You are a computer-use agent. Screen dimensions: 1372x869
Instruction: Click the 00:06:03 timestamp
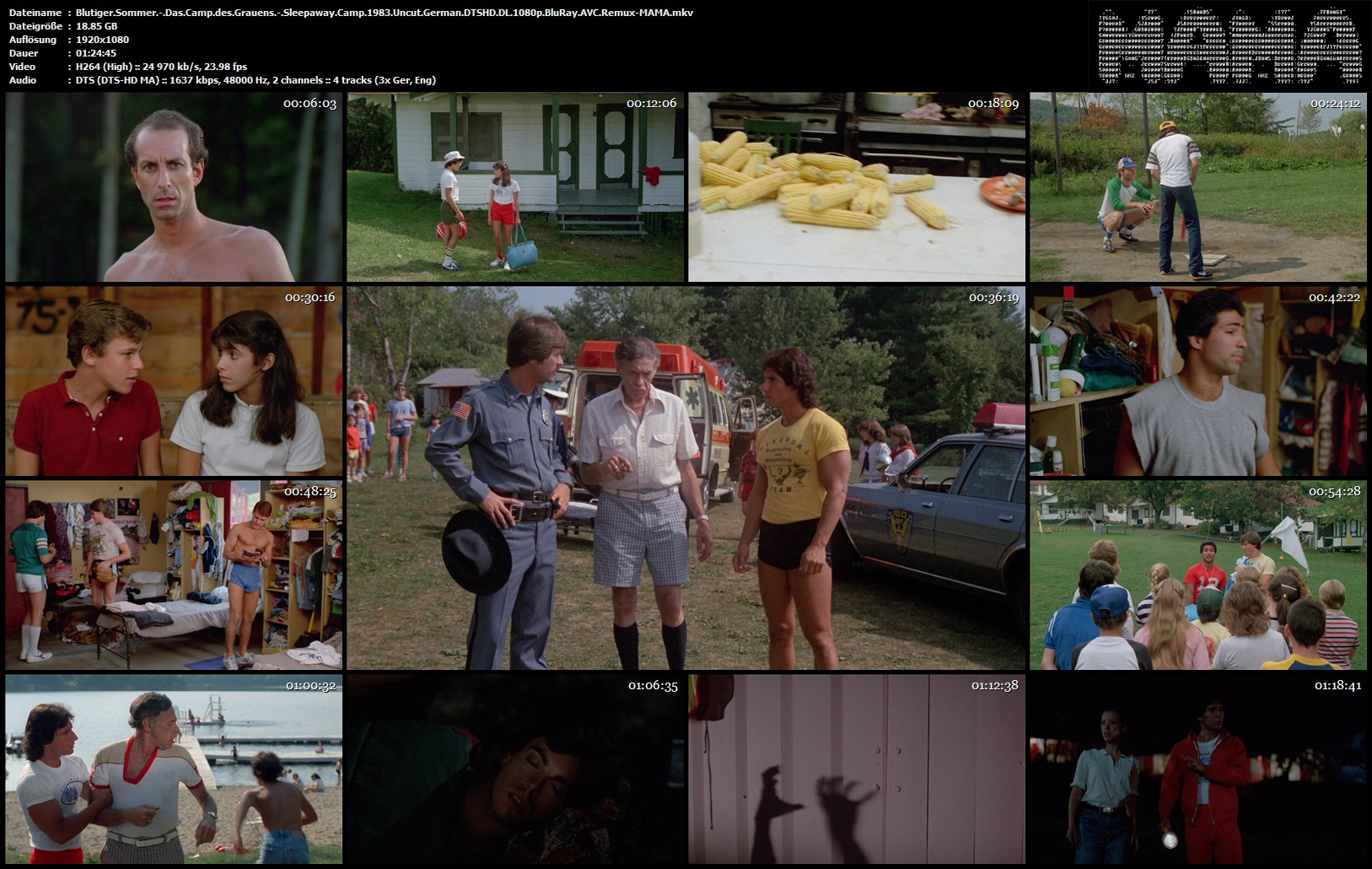[309, 104]
